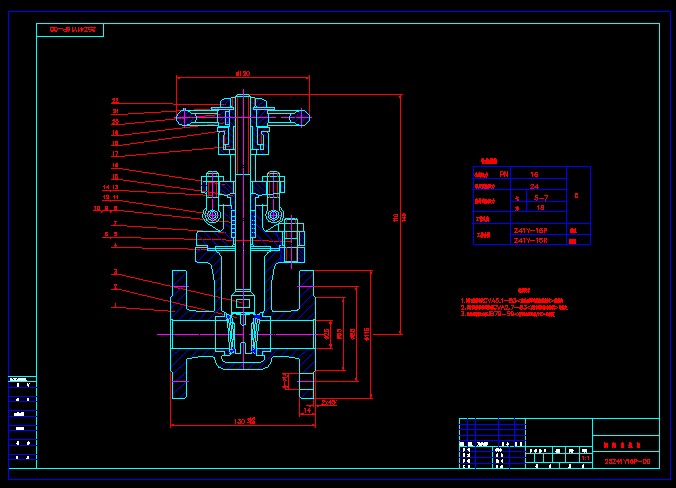Click the bonnet side bolt nut
676x488 pixels.
click(x=296, y=238)
